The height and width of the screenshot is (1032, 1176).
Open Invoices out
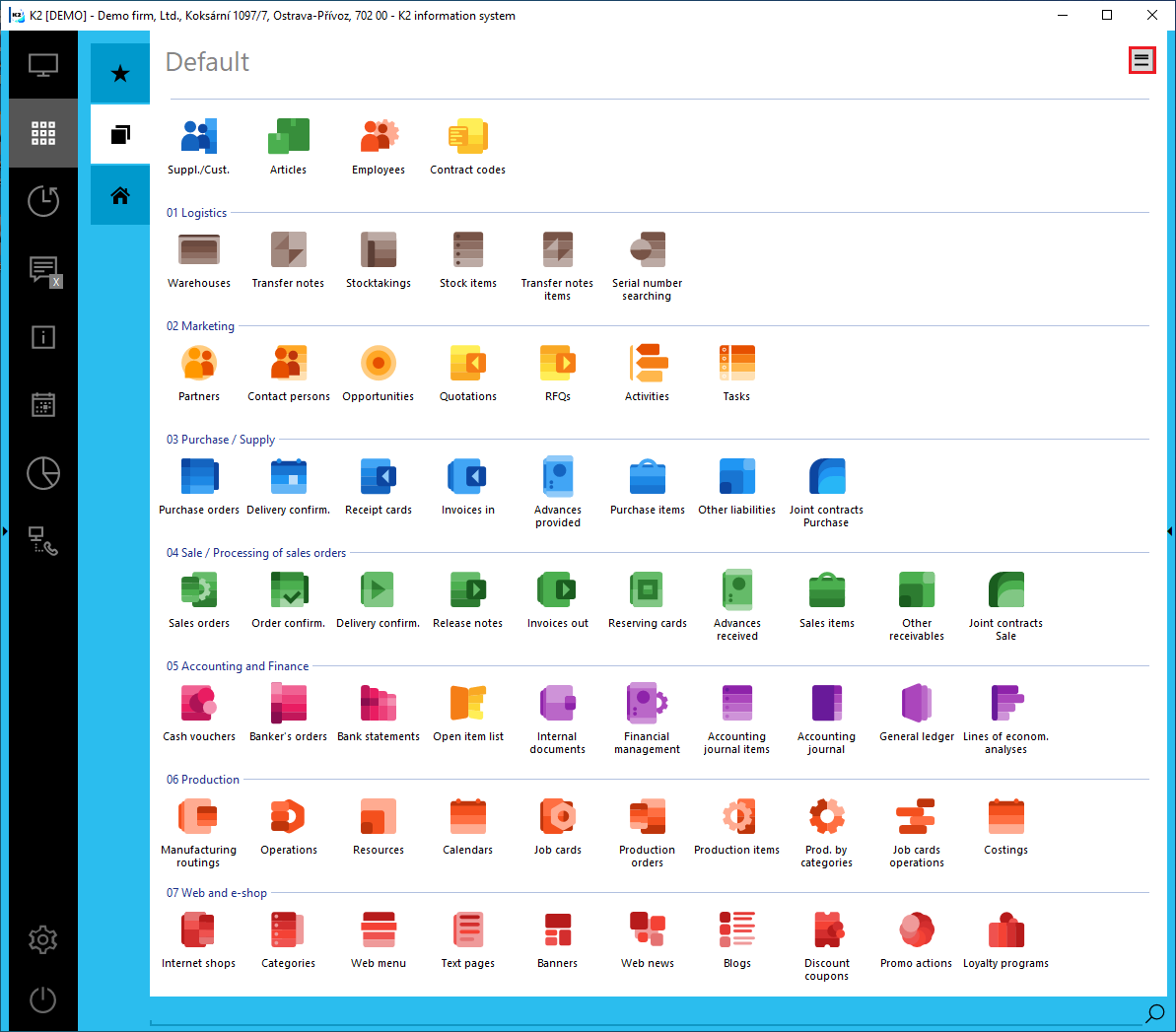pos(557,600)
